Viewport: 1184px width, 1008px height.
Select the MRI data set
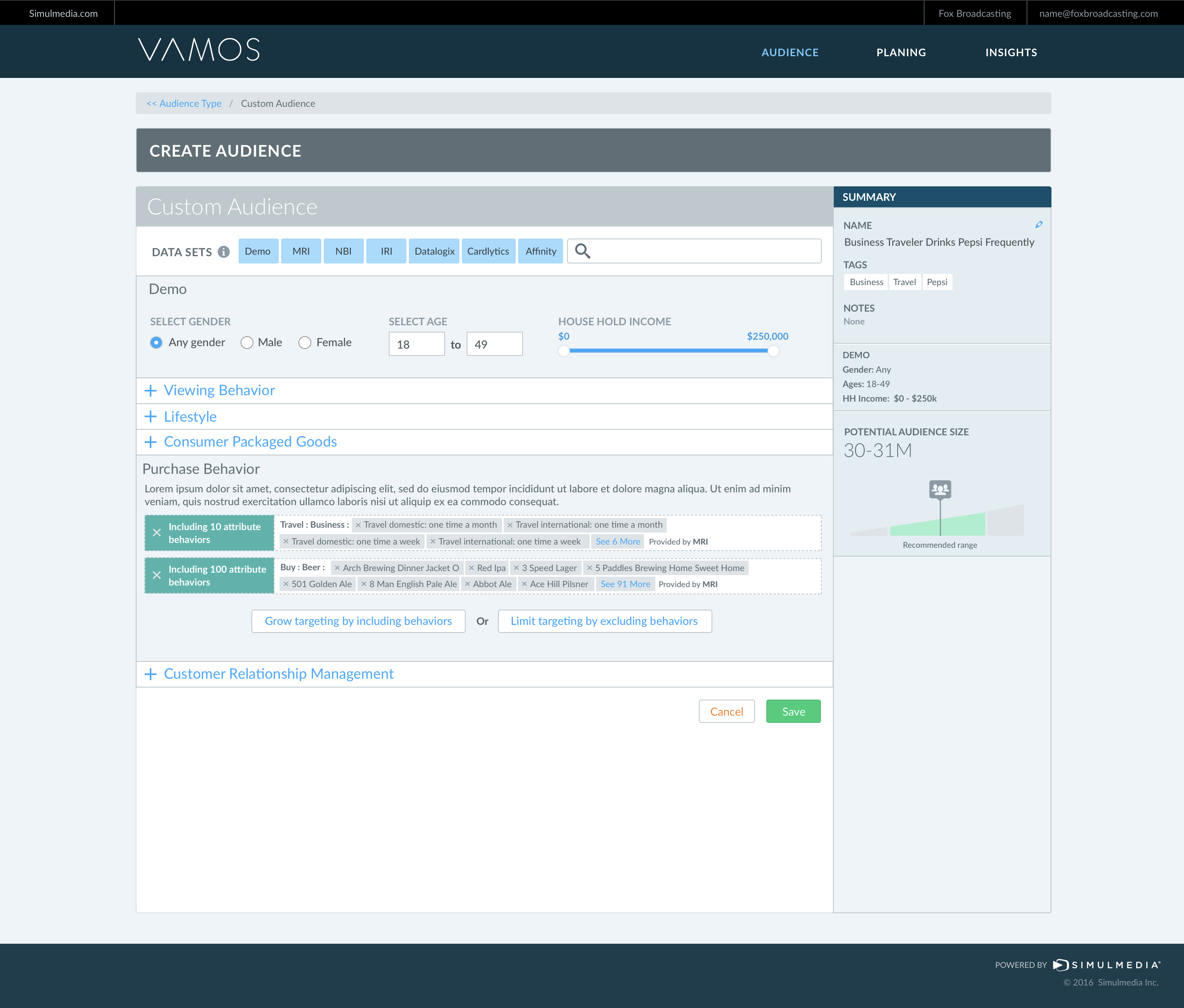point(301,251)
